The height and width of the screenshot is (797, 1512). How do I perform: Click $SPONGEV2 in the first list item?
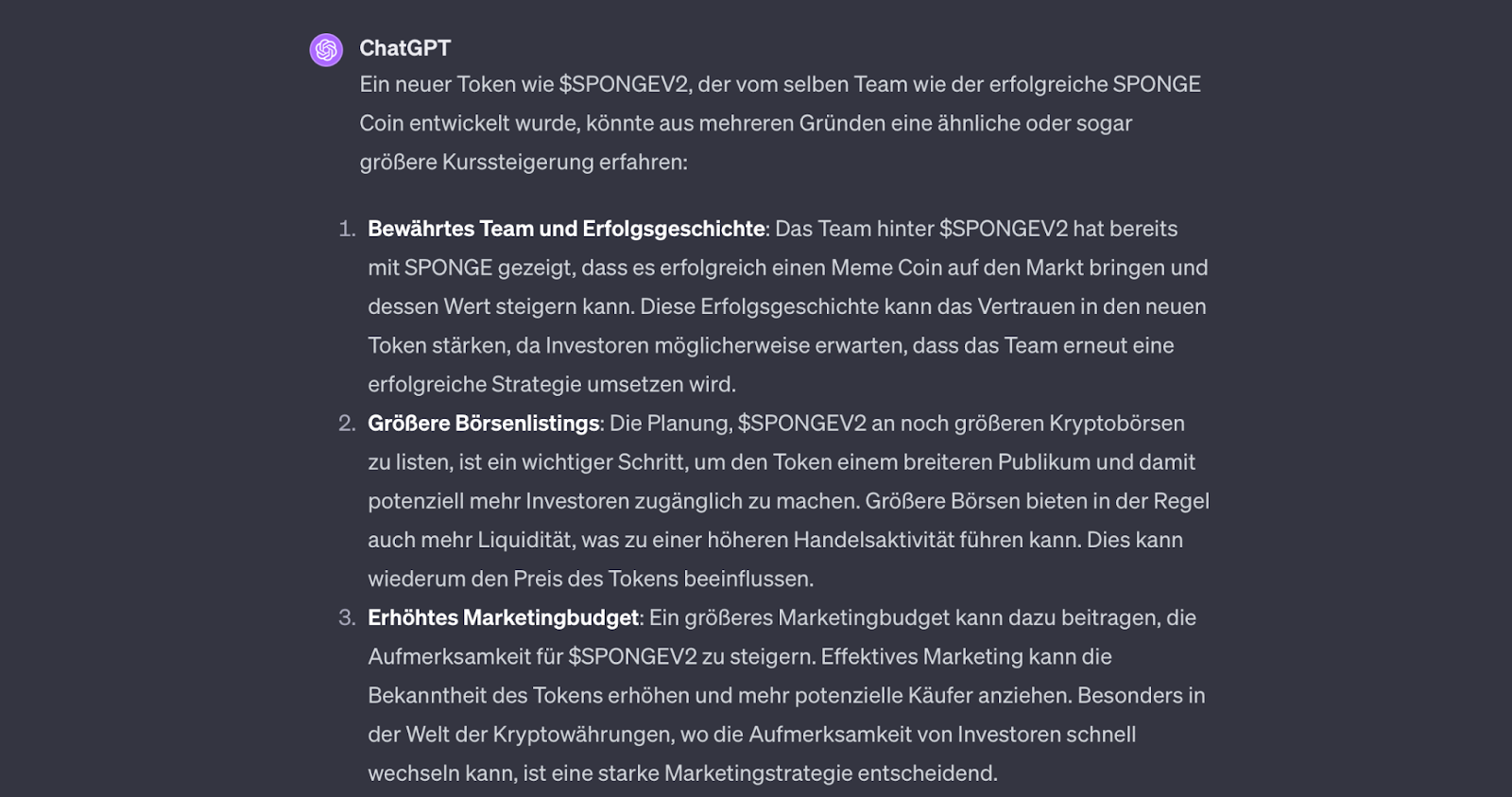coord(1004,229)
